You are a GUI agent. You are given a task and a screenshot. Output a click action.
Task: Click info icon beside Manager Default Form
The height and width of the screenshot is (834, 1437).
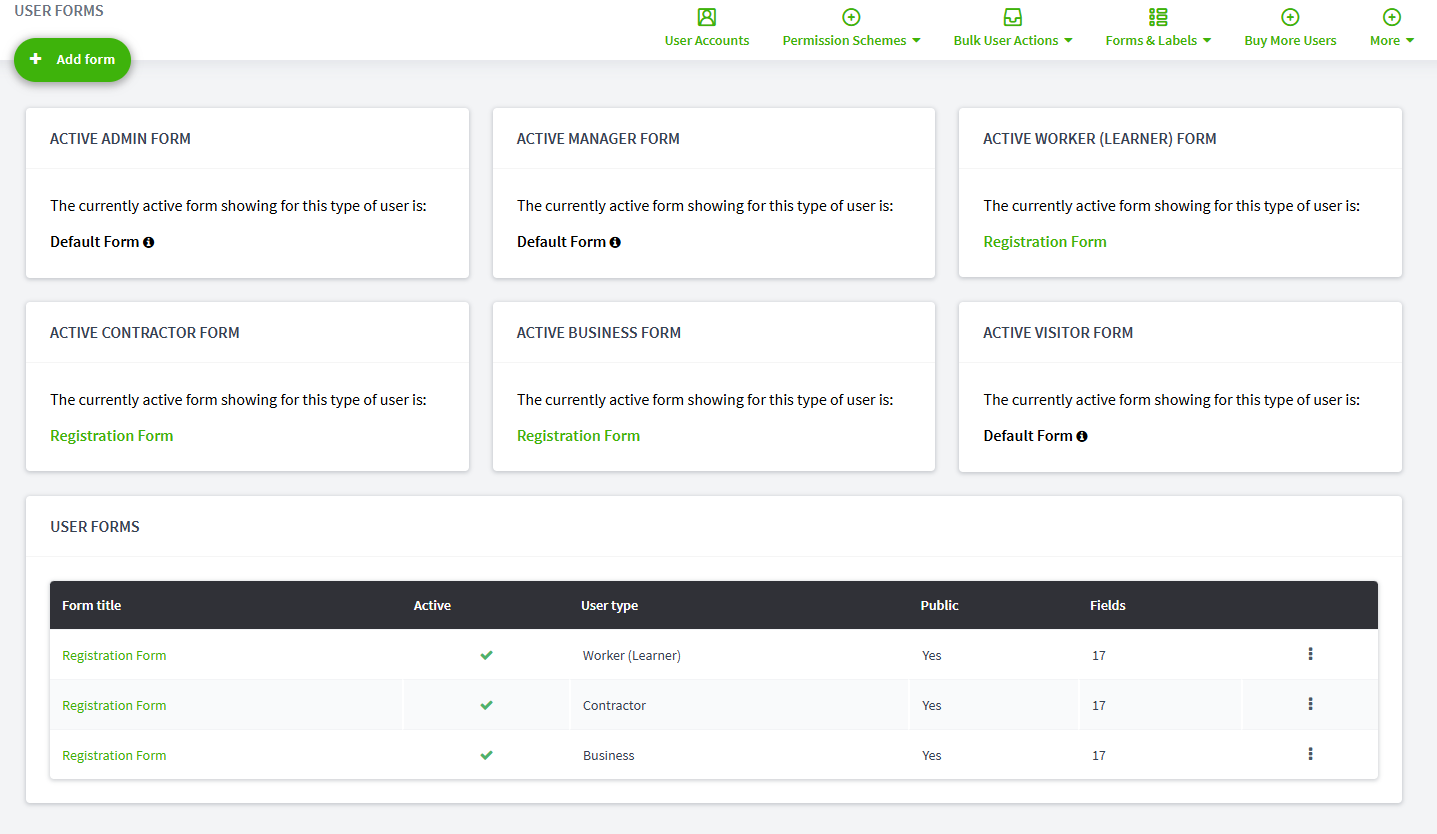pyautogui.click(x=615, y=242)
